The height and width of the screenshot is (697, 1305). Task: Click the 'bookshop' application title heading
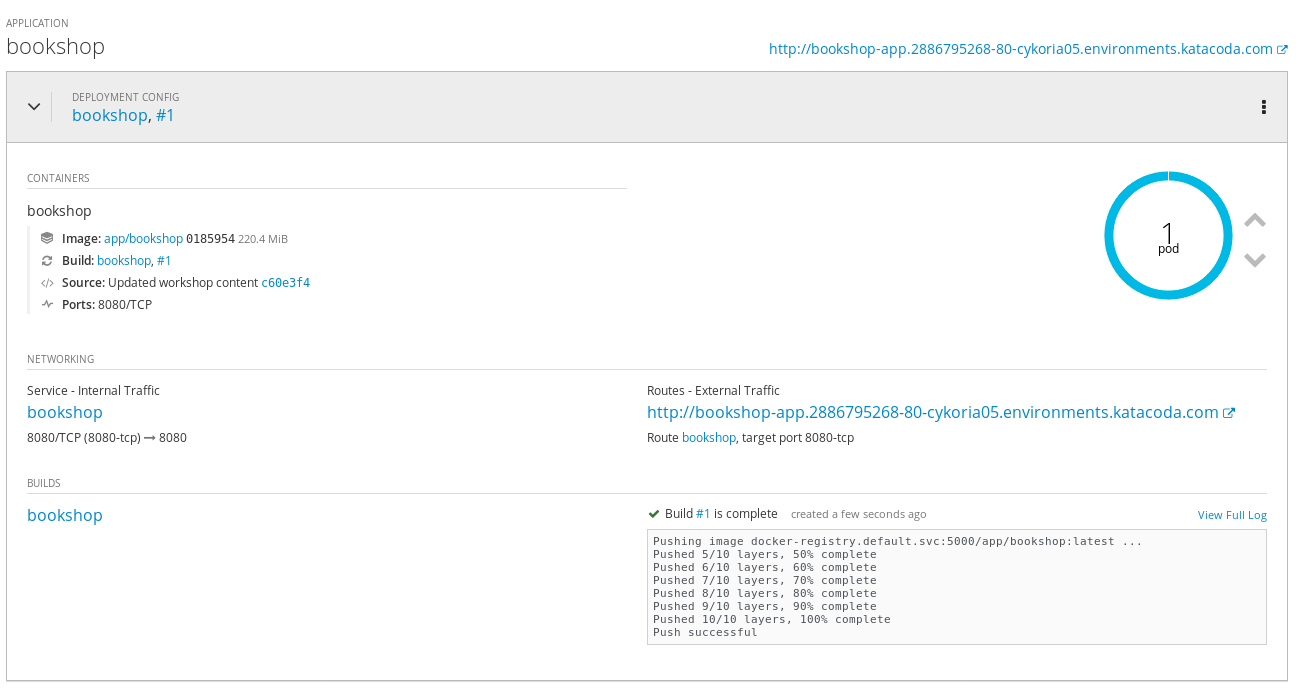[x=55, y=46]
